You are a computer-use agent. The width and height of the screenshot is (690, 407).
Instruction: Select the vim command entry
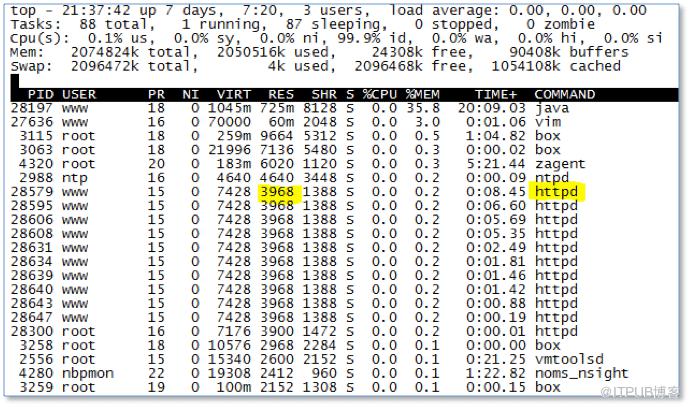tap(548, 122)
